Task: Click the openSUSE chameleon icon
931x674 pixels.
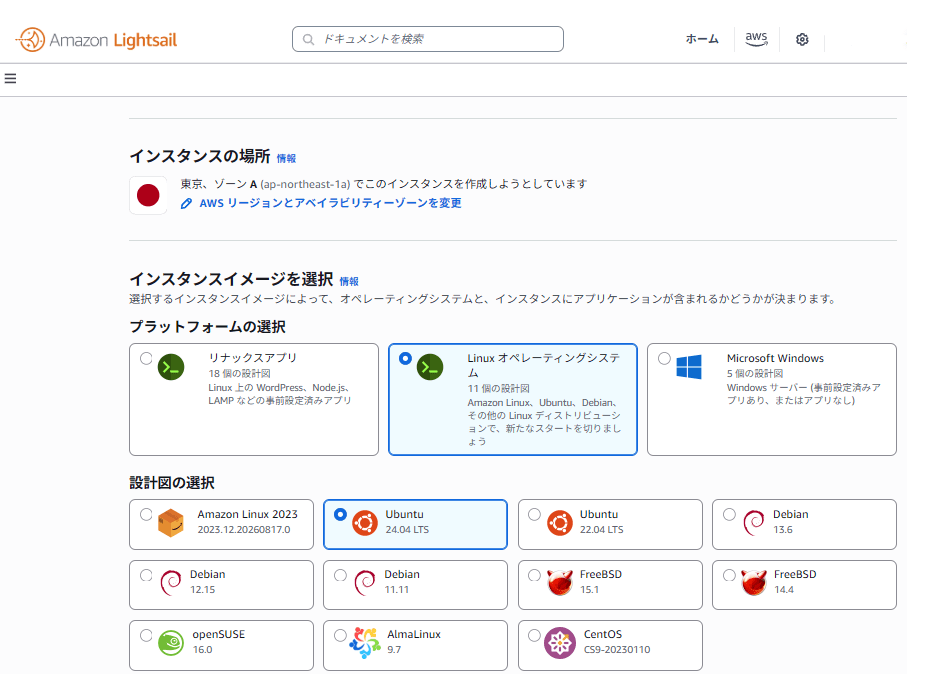Action: pos(171,643)
